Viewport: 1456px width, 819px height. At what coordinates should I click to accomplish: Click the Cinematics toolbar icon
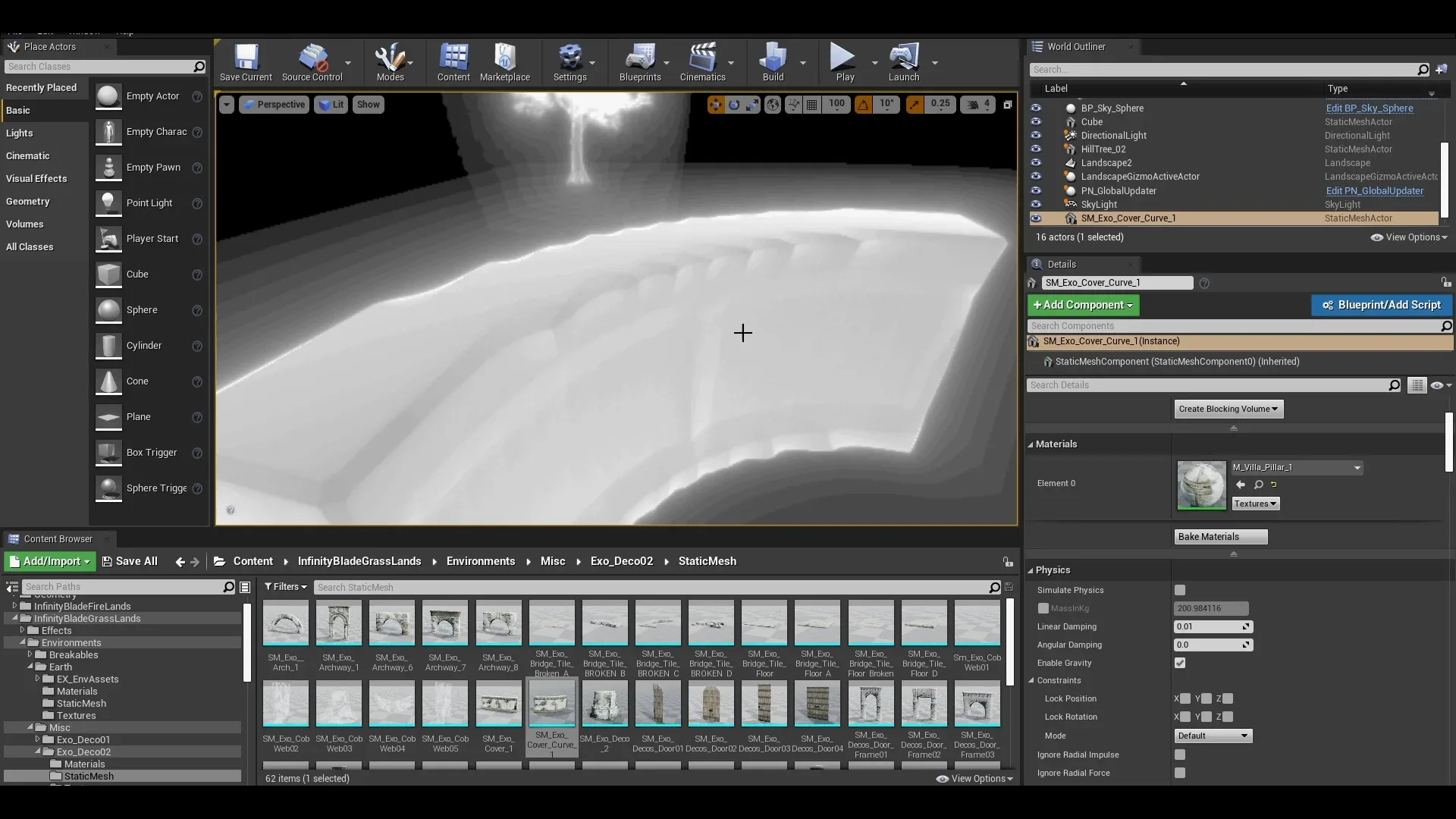click(704, 63)
